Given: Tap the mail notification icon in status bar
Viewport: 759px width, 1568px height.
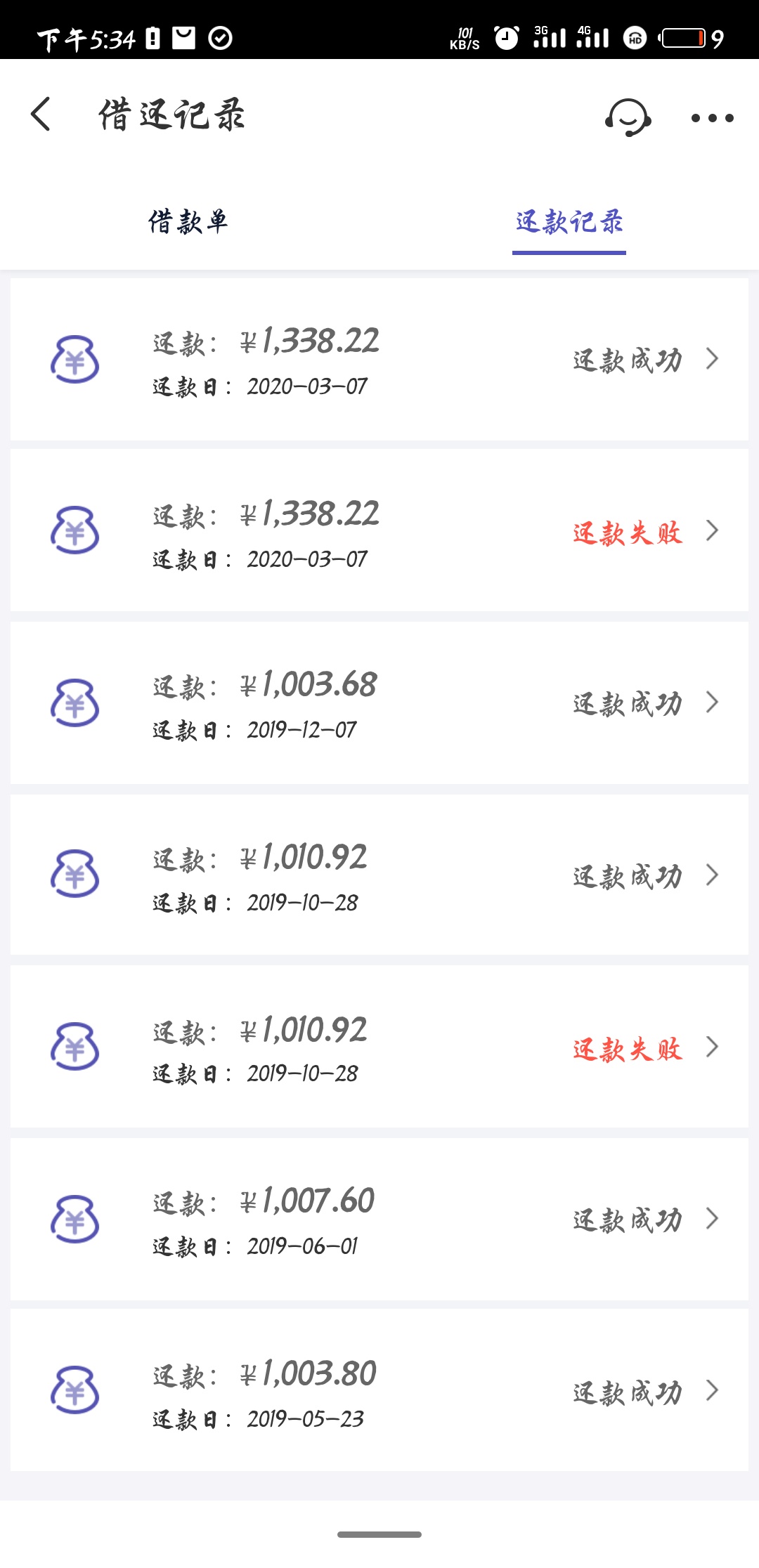Looking at the screenshot, I should pyautogui.click(x=184, y=38).
